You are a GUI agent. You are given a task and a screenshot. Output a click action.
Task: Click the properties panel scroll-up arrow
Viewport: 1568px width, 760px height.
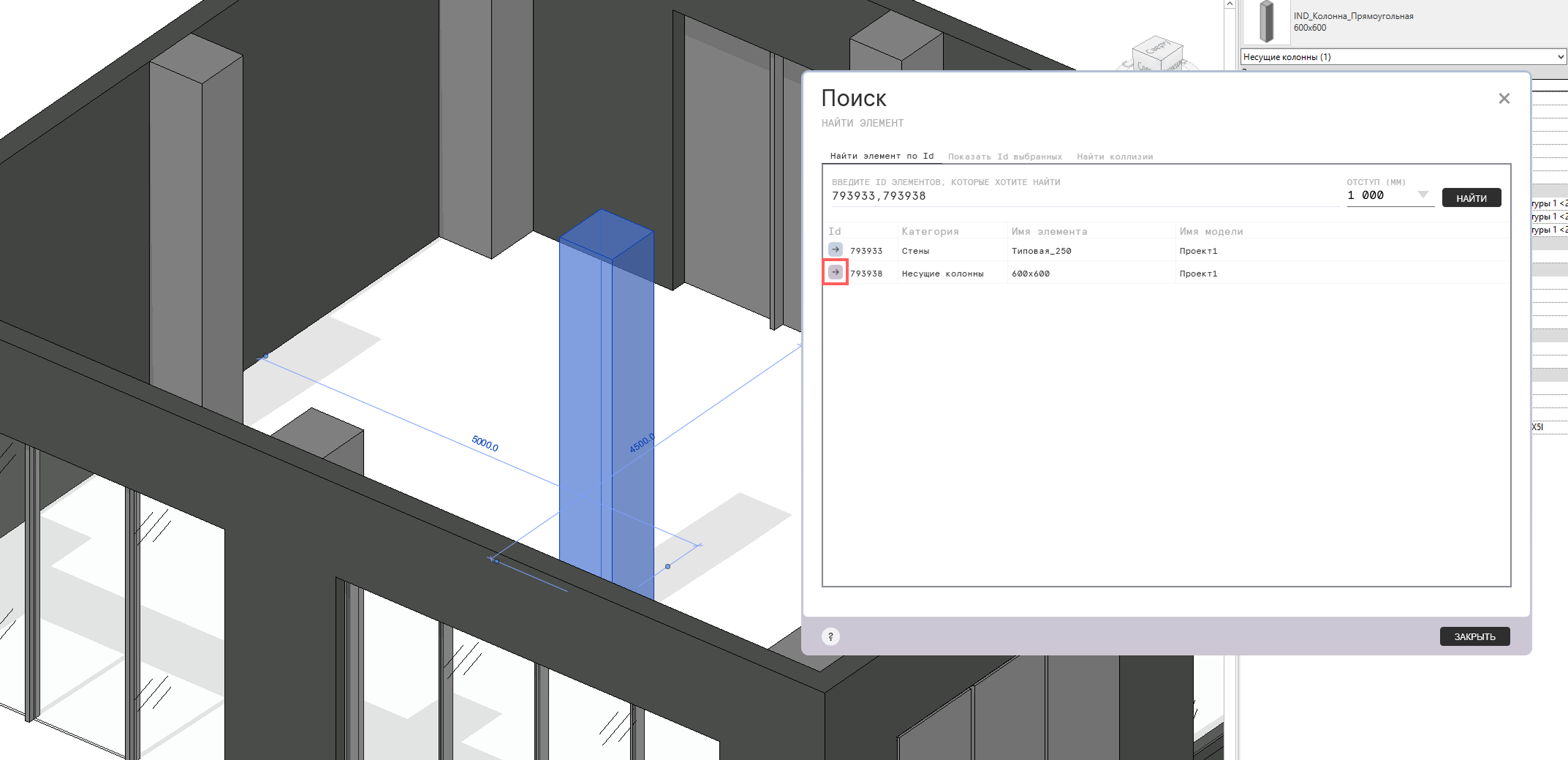pyautogui.click(x=1230, y=4)
